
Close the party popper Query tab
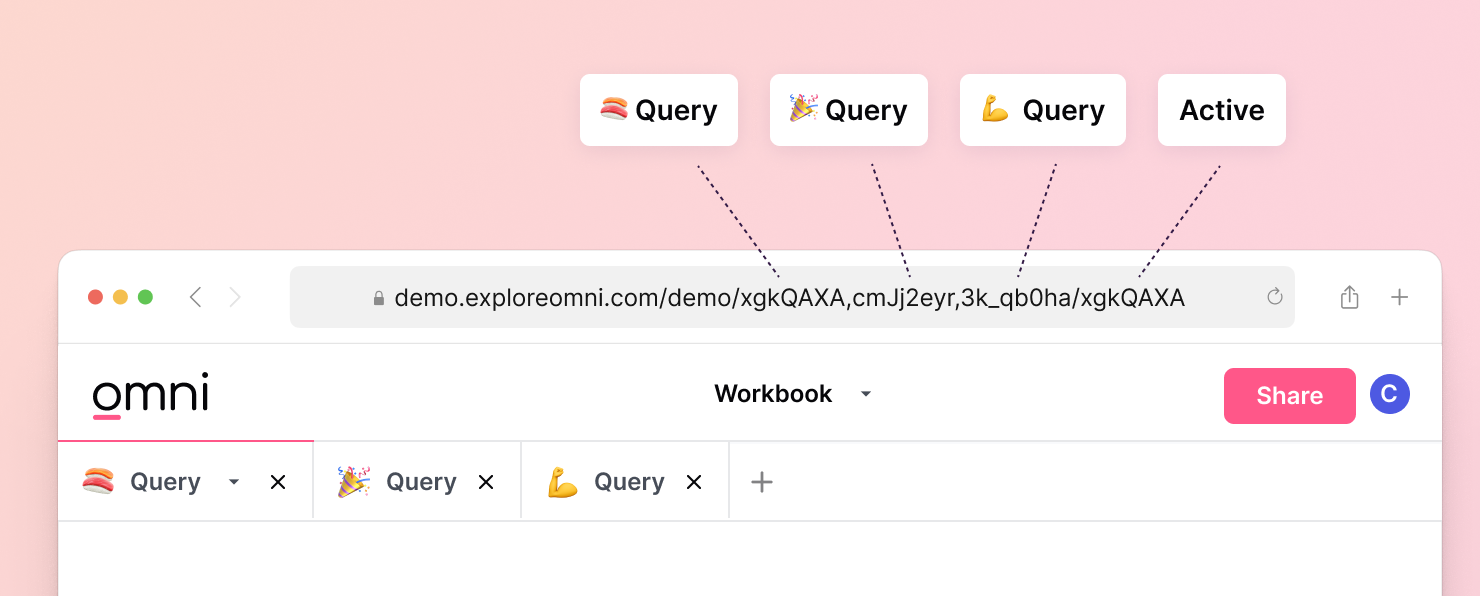[x=486, y=481]
